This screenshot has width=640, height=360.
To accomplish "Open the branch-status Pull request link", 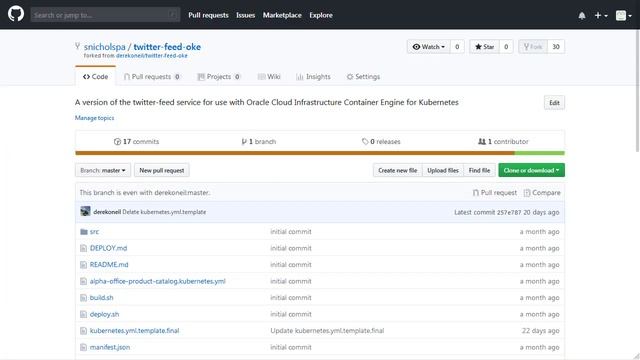I will [x=495, y=193].
